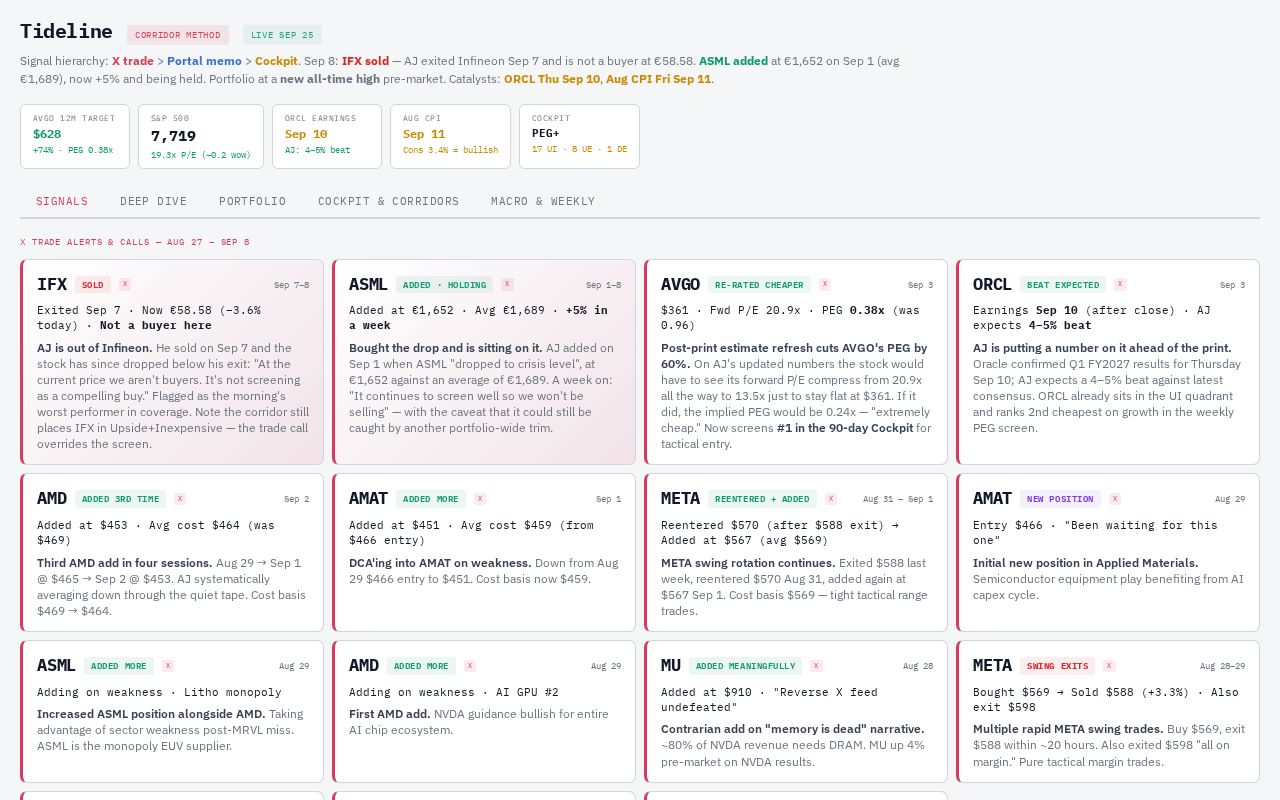Screen dimensions: 1280x800
Task: Click the X badge on the IFX Sold card
Action: [x=125, y=284]
